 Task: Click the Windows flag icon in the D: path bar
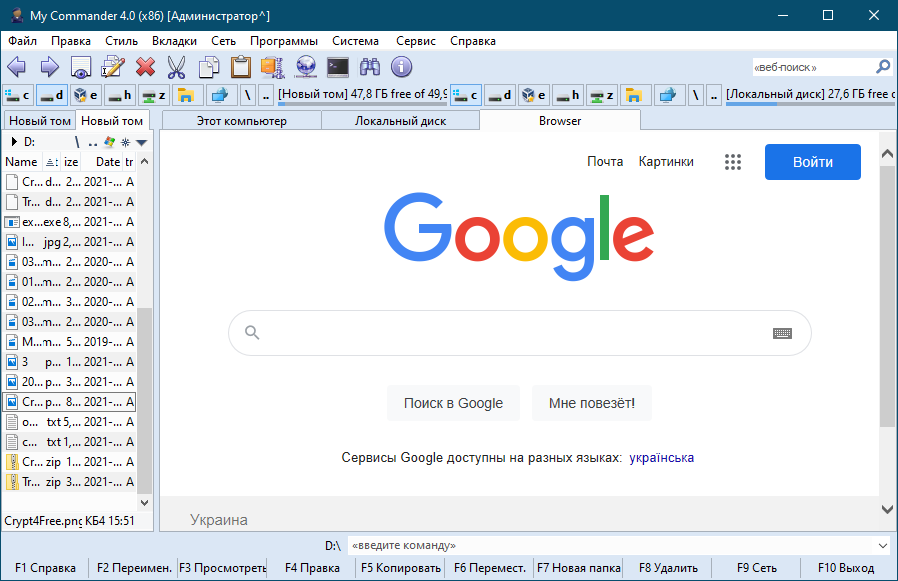(x=109, y=142)
